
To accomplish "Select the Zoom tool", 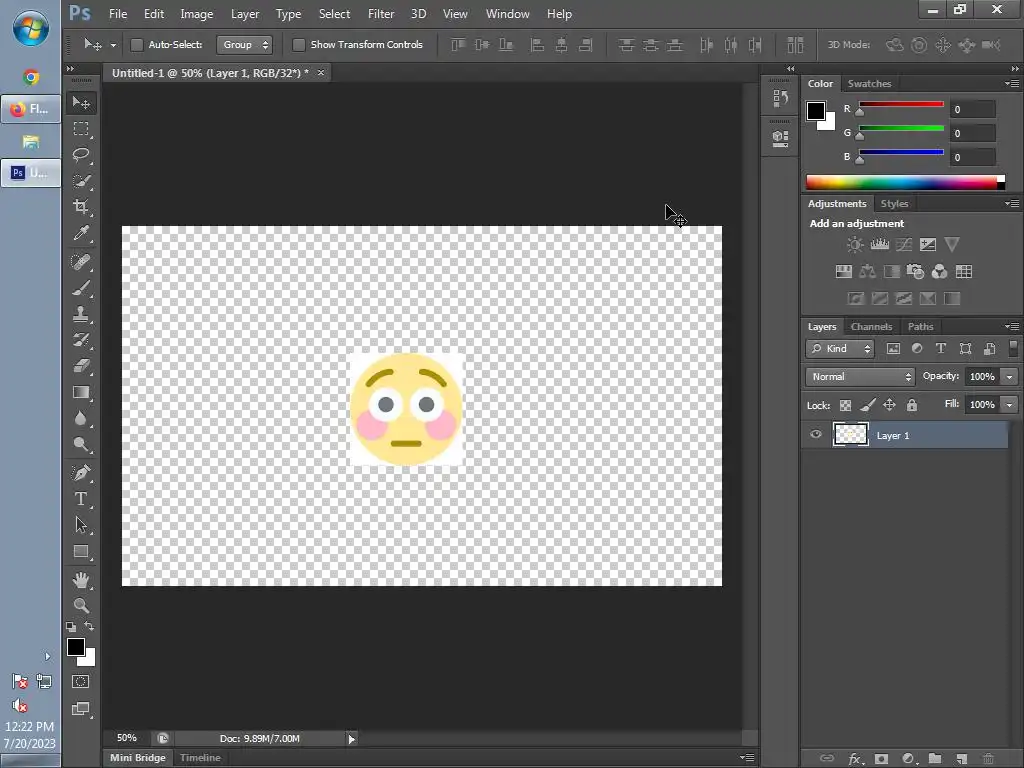I will (81, 605).
